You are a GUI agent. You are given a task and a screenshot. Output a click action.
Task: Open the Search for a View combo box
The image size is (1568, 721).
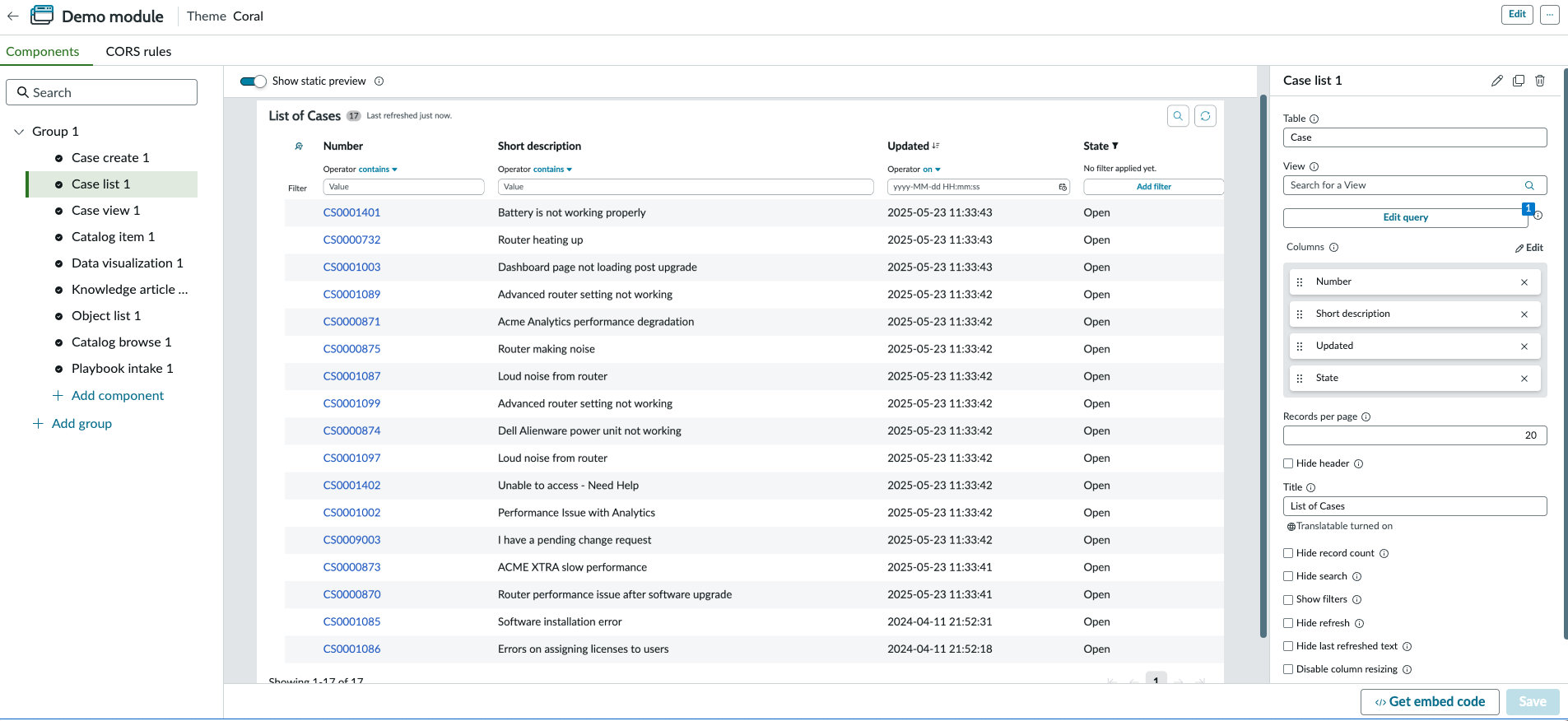[1415, 185]
